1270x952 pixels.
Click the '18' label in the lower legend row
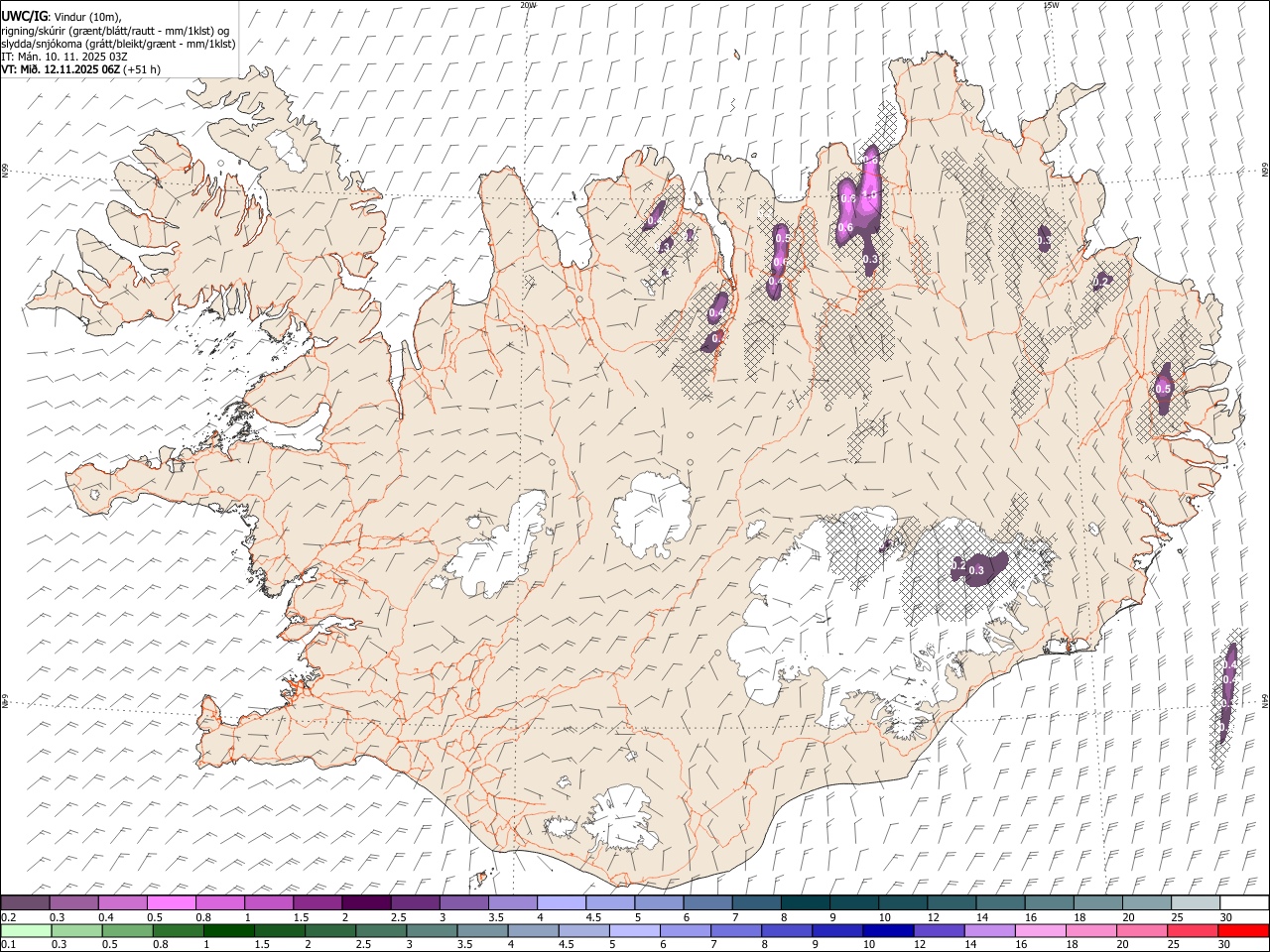1074,945
